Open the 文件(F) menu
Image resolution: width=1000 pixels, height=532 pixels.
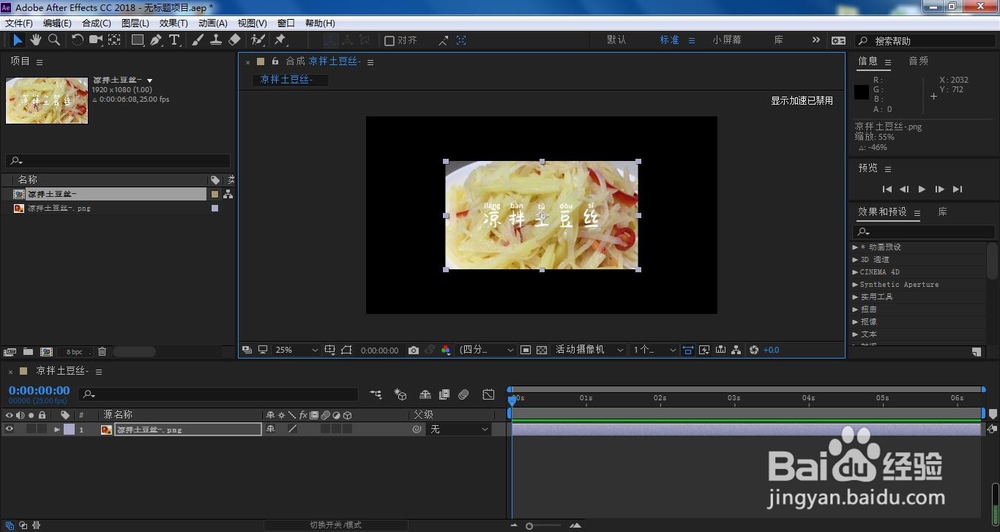(x=18, y=23)
